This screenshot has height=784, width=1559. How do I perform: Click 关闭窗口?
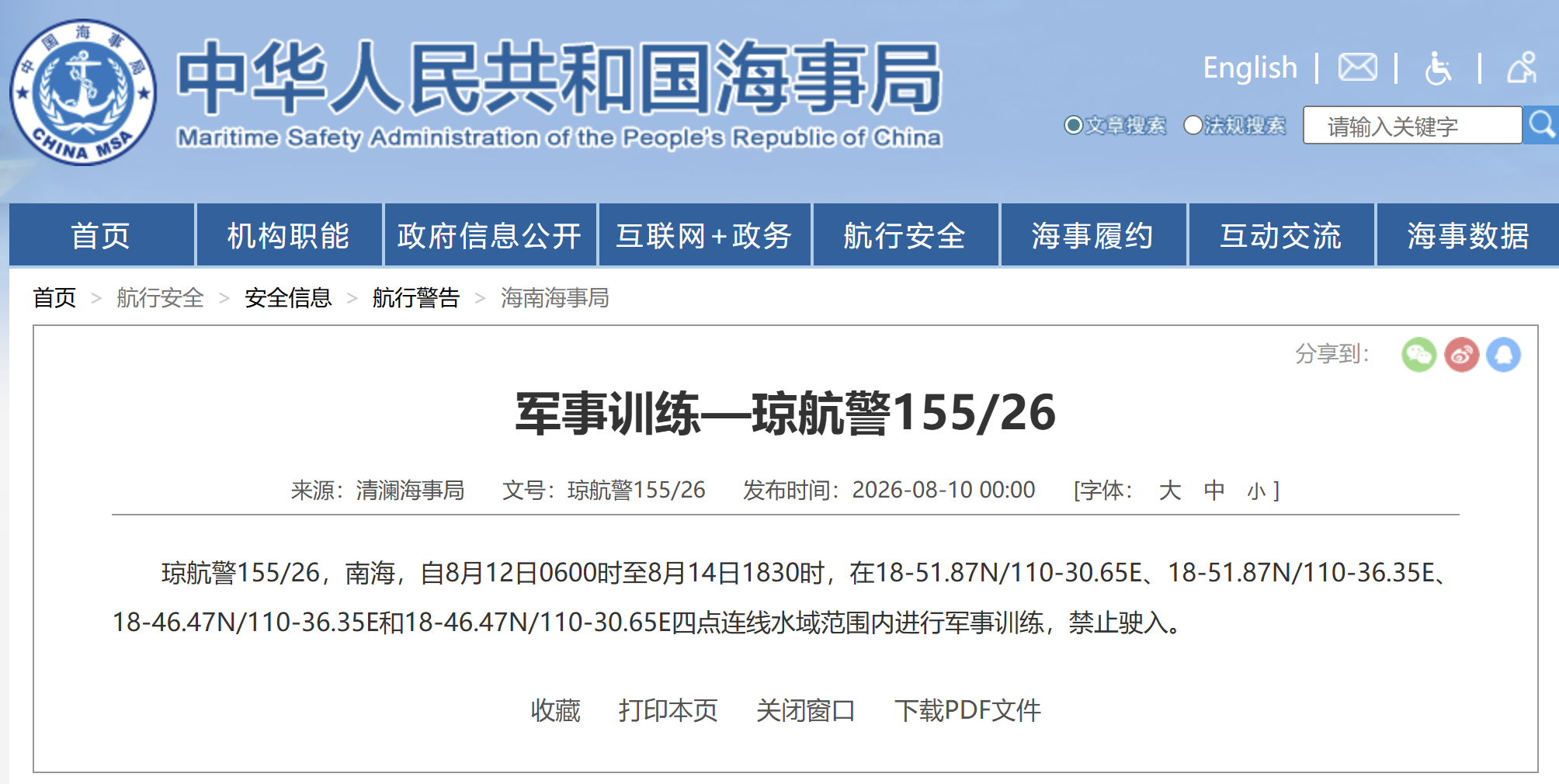(806, 710)
